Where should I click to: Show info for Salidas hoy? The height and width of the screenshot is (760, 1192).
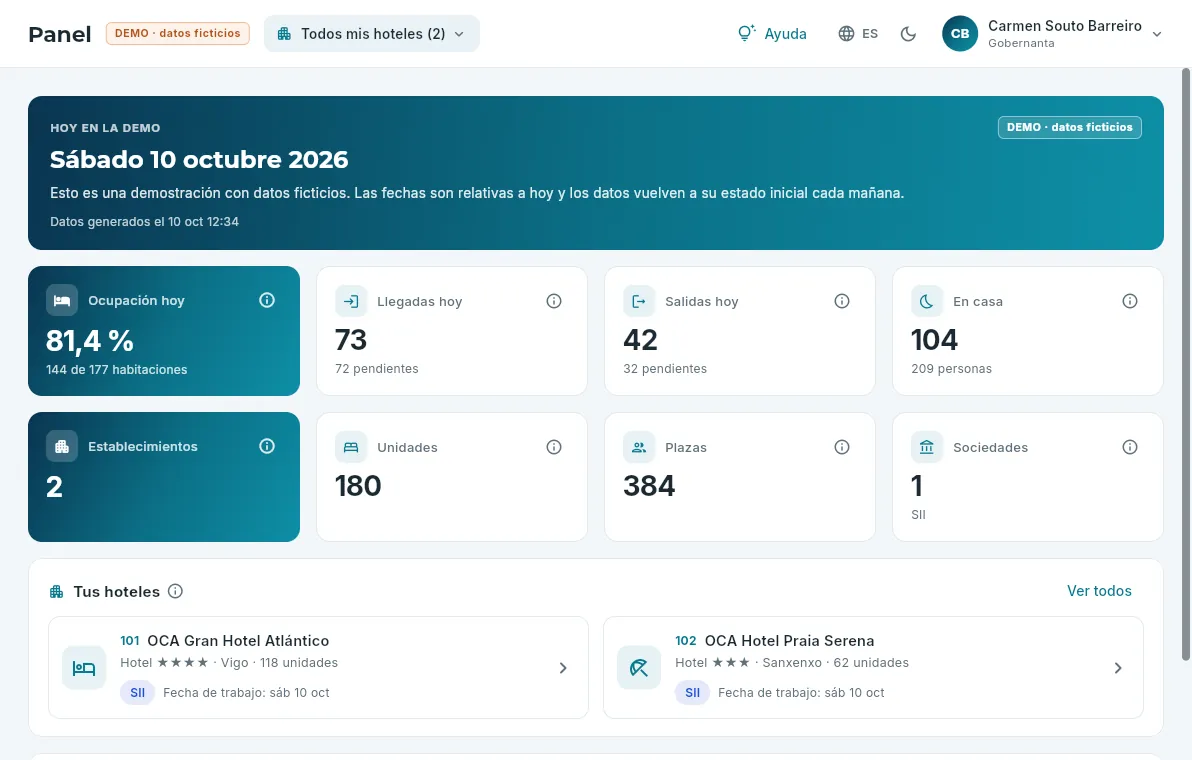[842, 301]
